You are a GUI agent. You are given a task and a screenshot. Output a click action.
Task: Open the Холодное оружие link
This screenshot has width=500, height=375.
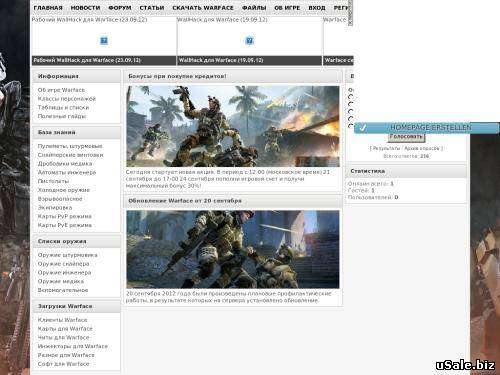(x=64, y=190)
